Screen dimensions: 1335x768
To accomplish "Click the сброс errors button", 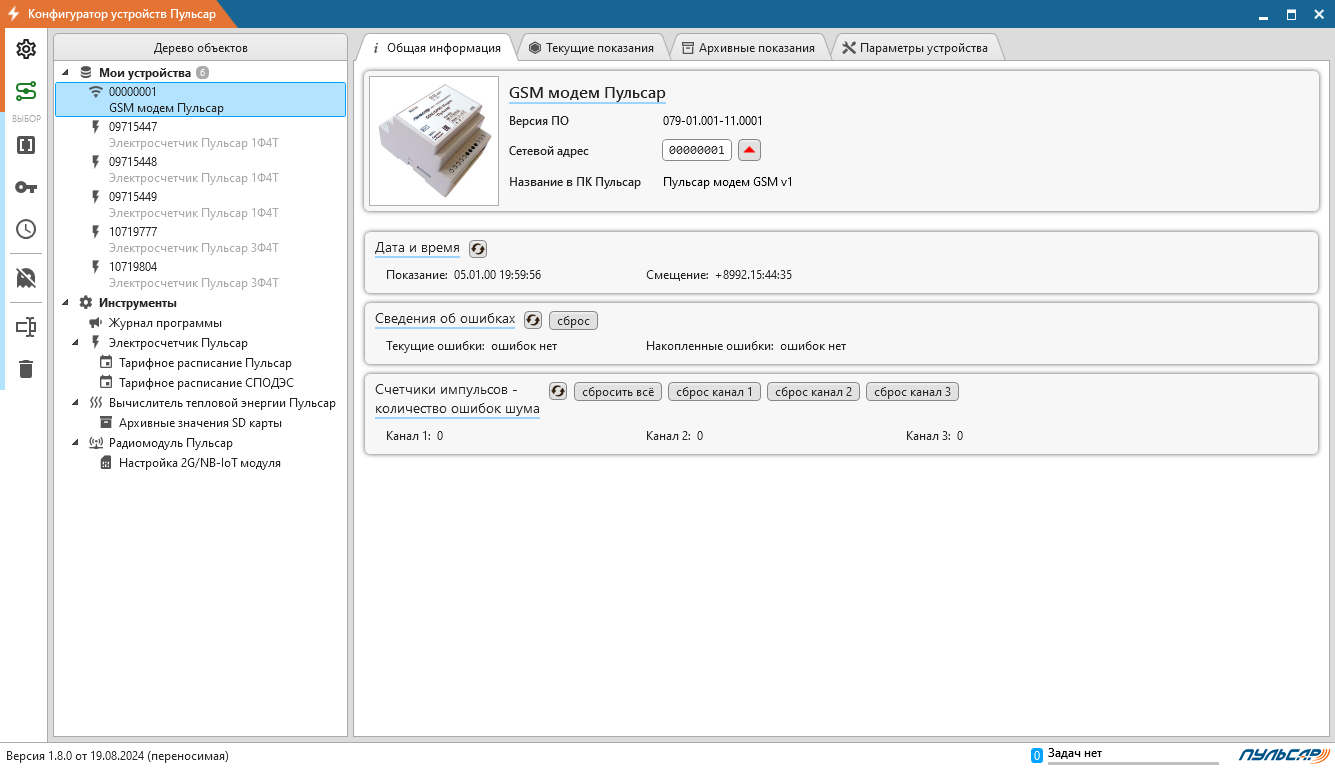I will (x=573, y=320).
